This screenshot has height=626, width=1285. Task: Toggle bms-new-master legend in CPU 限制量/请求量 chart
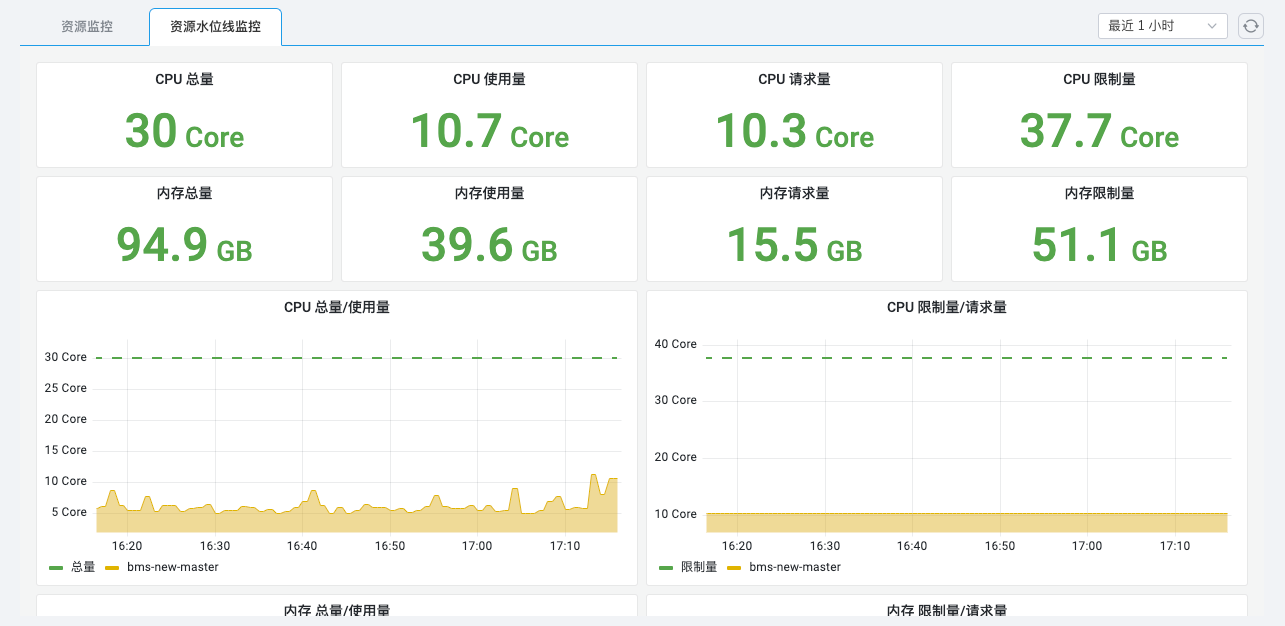[794, 567]
